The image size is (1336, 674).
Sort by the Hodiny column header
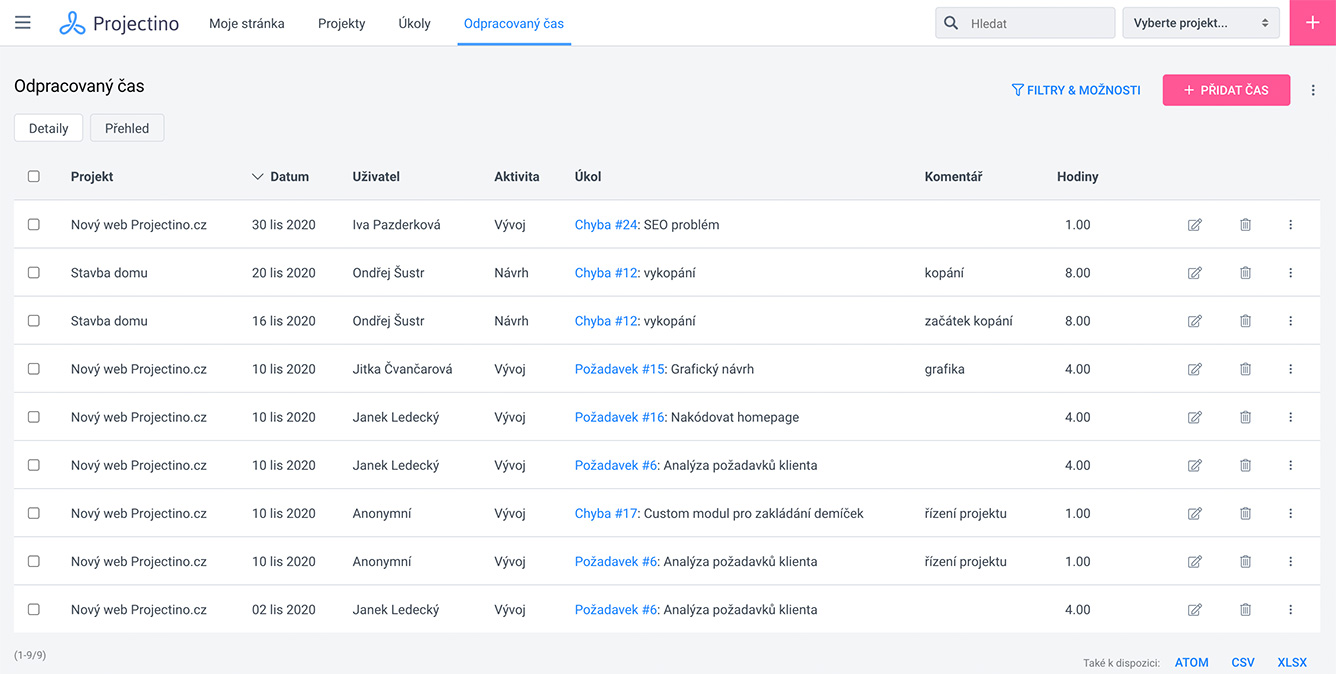(1078, 177)
